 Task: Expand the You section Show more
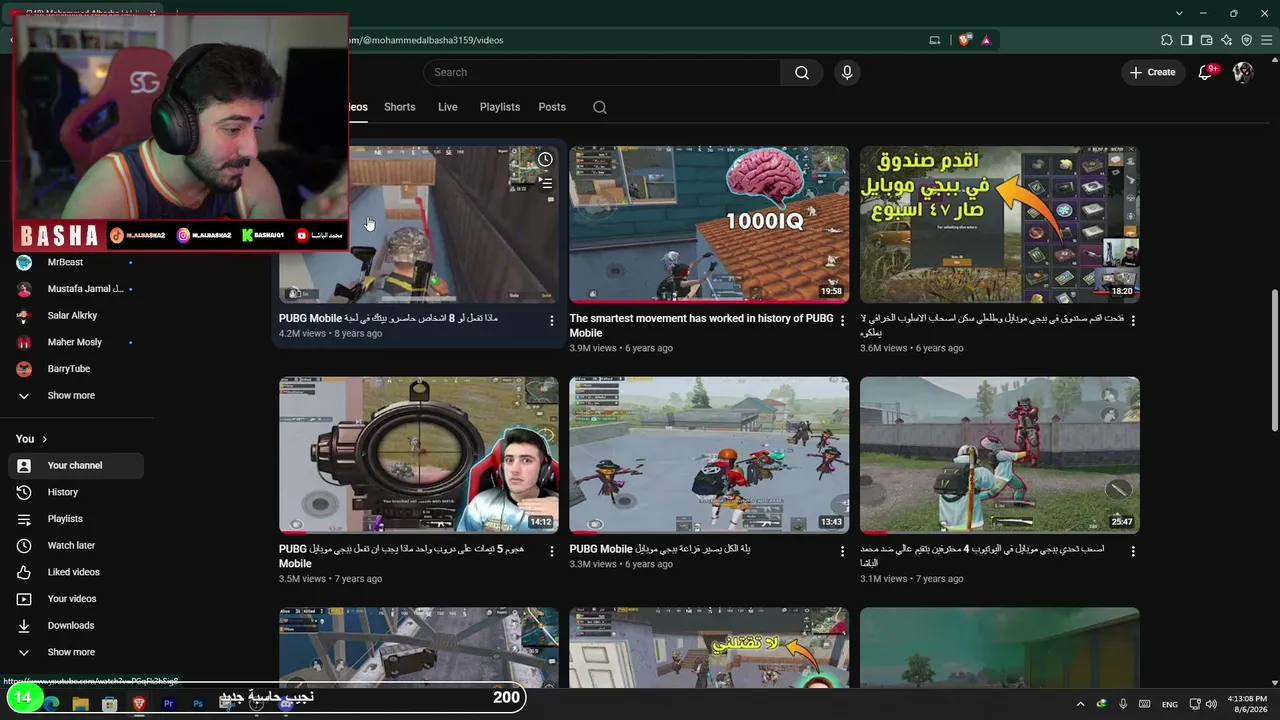[76, 652]
